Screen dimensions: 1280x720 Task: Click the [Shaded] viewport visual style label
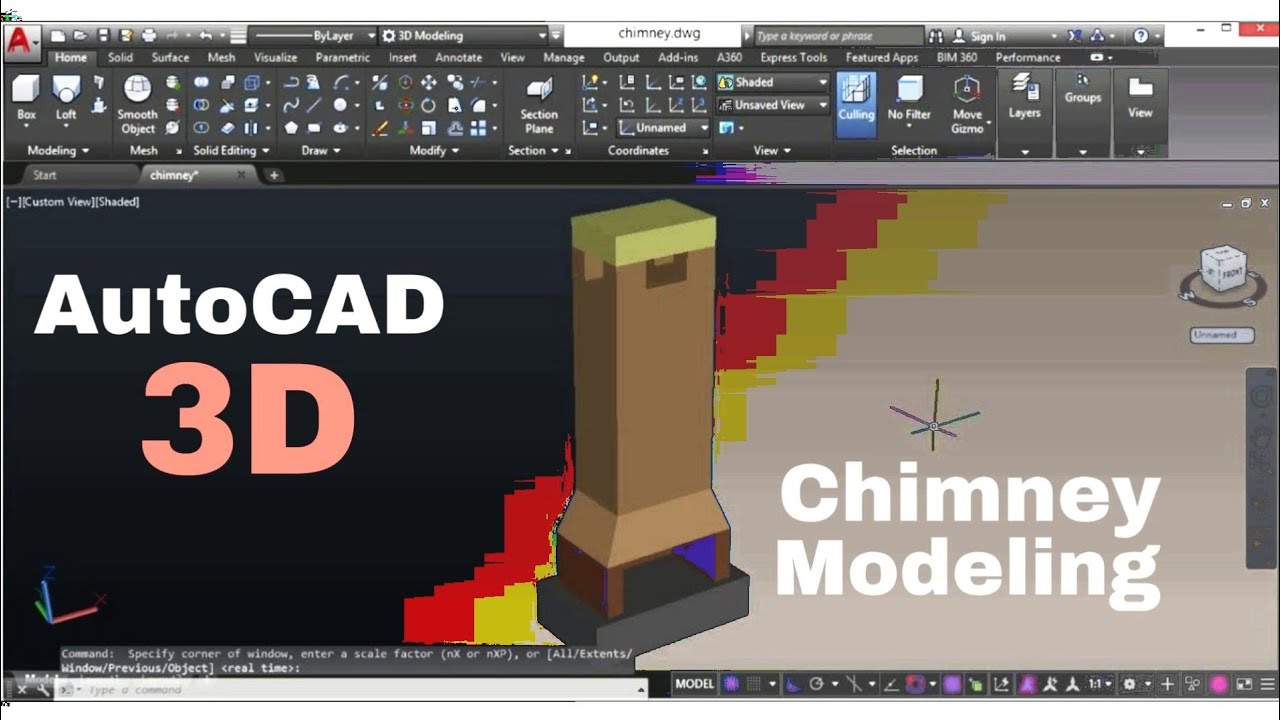coord(117,202)
